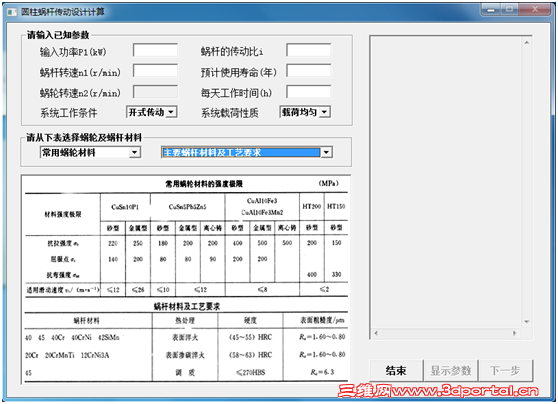Click the 结束 button

(396, 371)
